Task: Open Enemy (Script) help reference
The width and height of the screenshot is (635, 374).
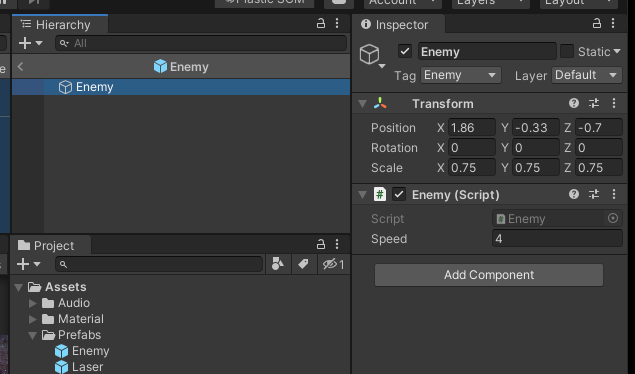Action: 574,194
